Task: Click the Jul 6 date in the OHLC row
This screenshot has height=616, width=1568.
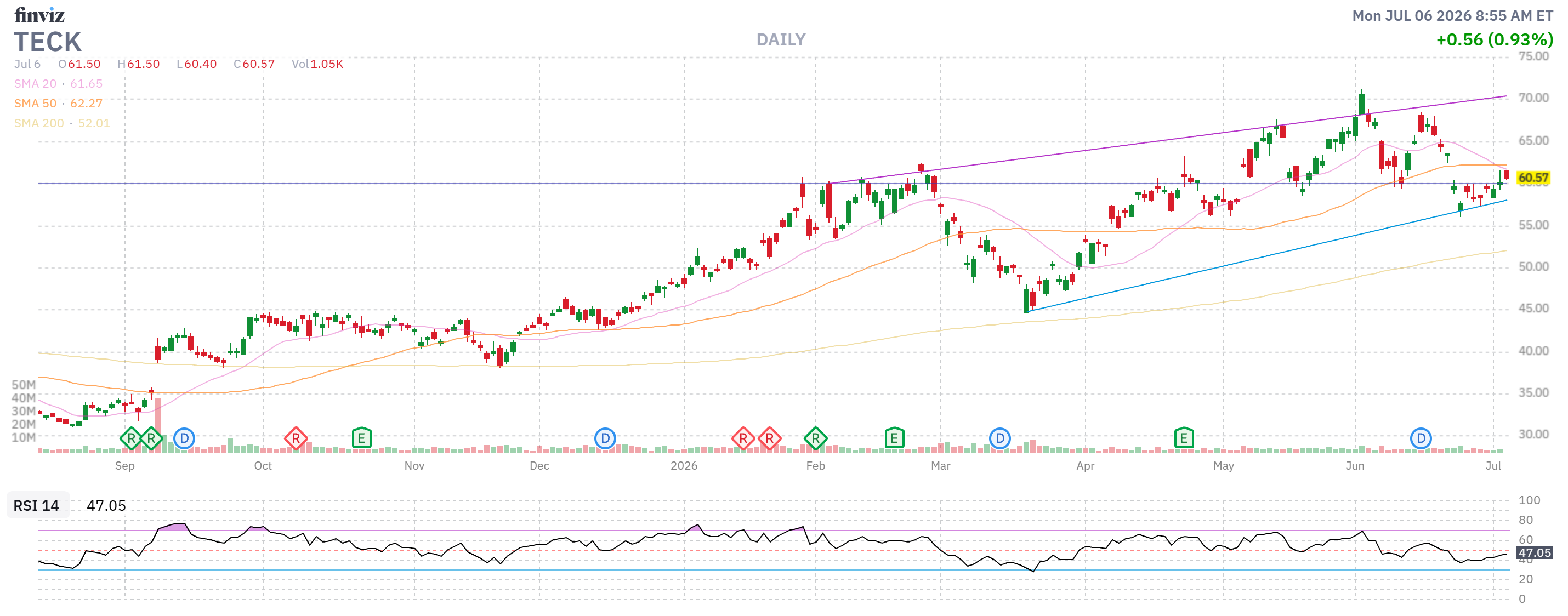Action: click(x=27, y=64)
